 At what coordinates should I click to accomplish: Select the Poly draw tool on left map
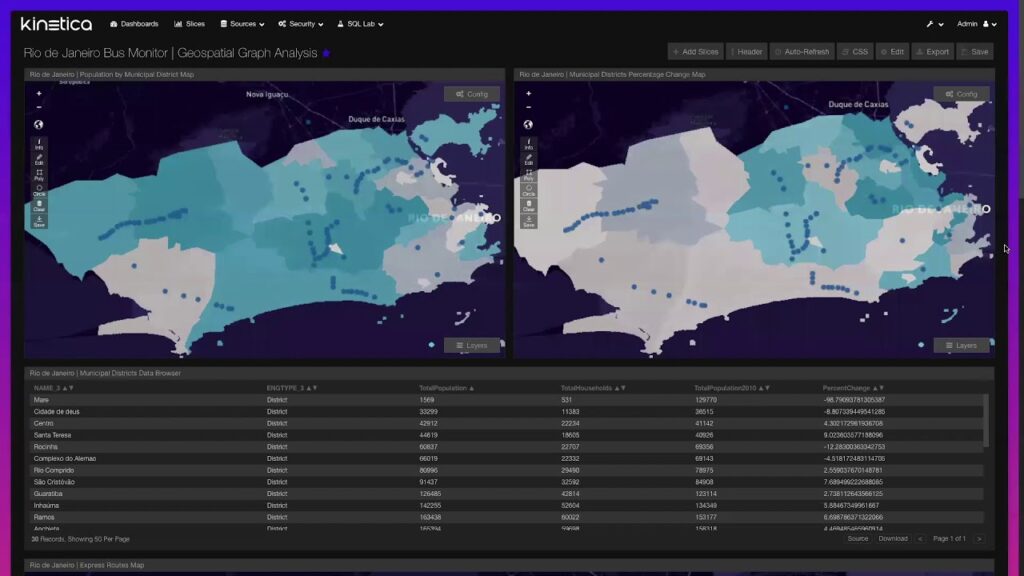coord(39,175)
